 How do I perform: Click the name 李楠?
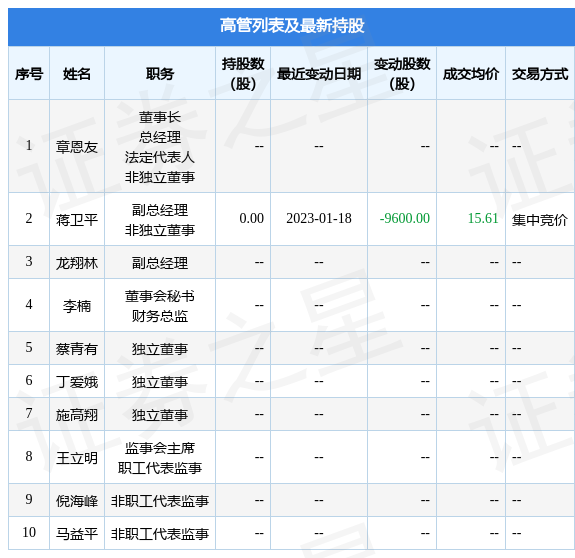pos(77,306)
